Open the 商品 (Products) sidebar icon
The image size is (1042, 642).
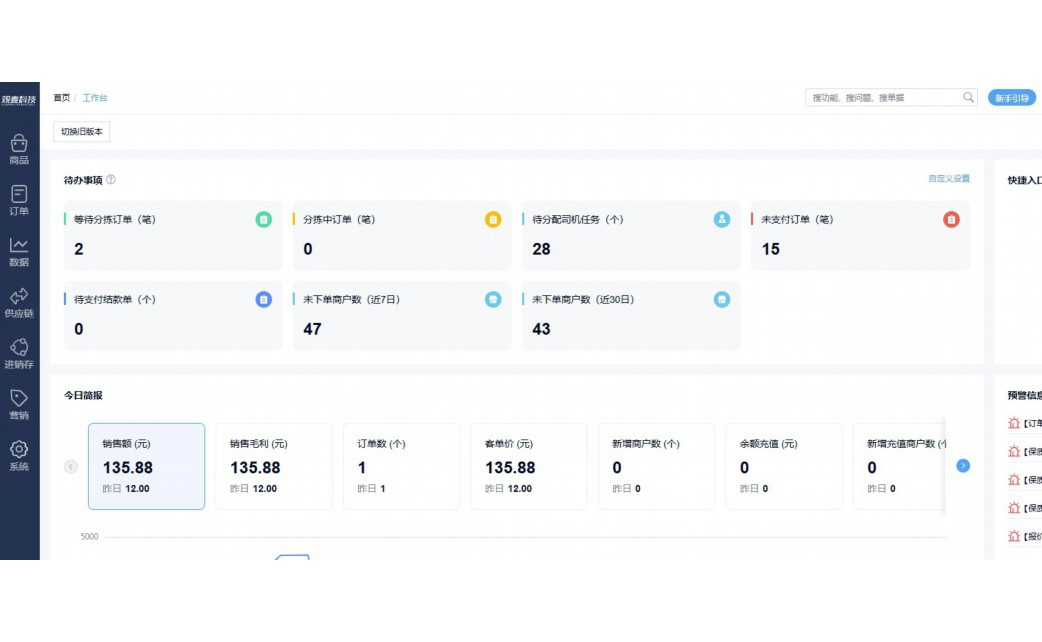[x=19, y=144]
